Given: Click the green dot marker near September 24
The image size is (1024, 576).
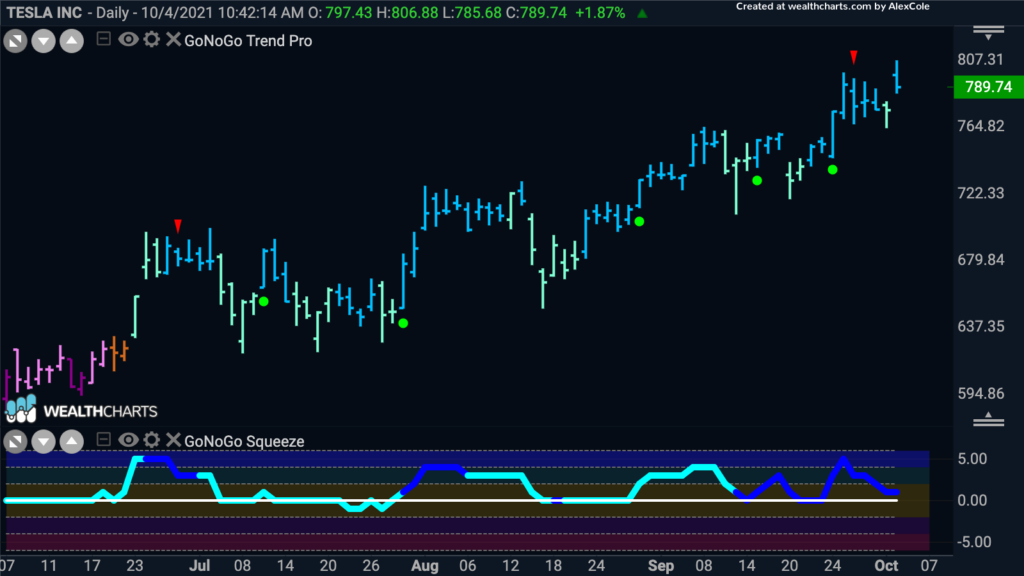Looking at the screenshot, I should 833,170.
